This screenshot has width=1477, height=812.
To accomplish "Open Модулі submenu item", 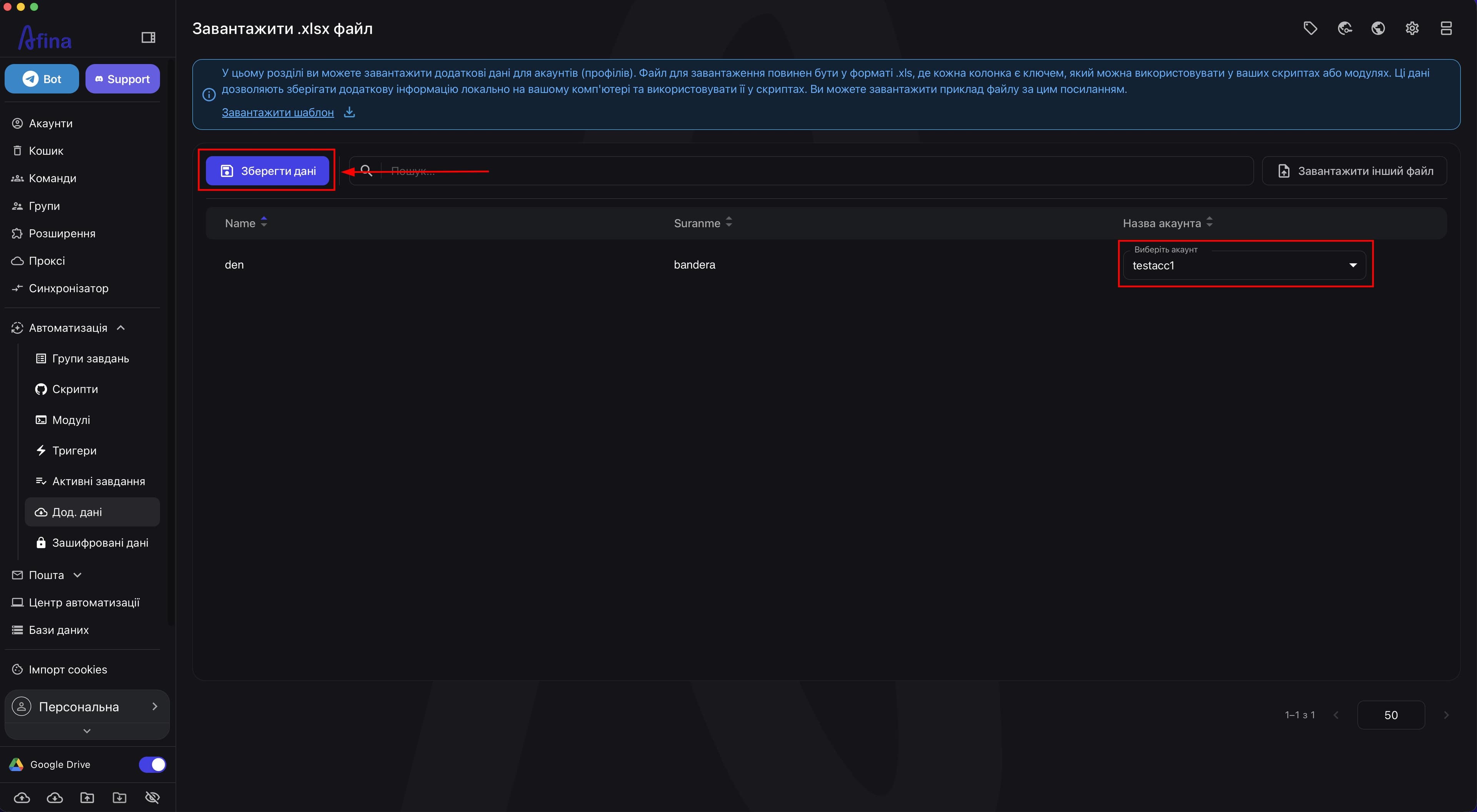I will tap(71, 420).
